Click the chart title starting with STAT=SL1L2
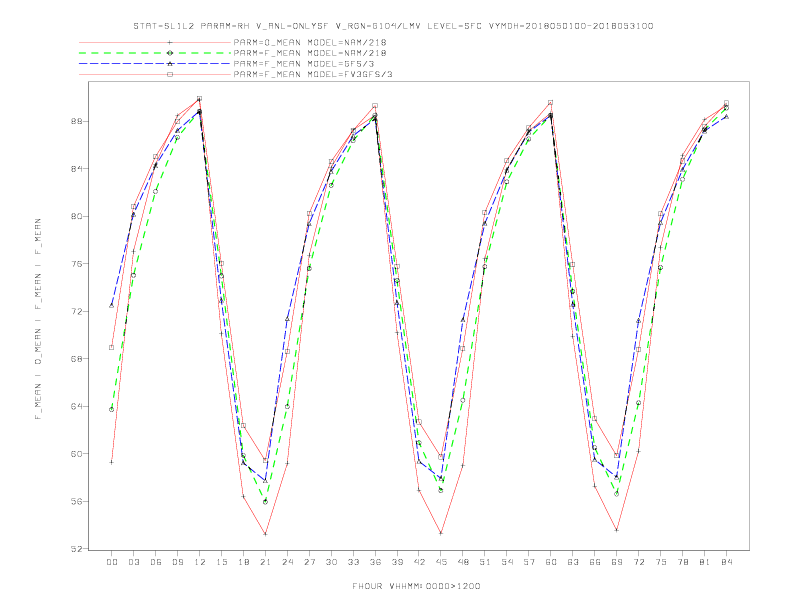 click(x=393, y=26)
